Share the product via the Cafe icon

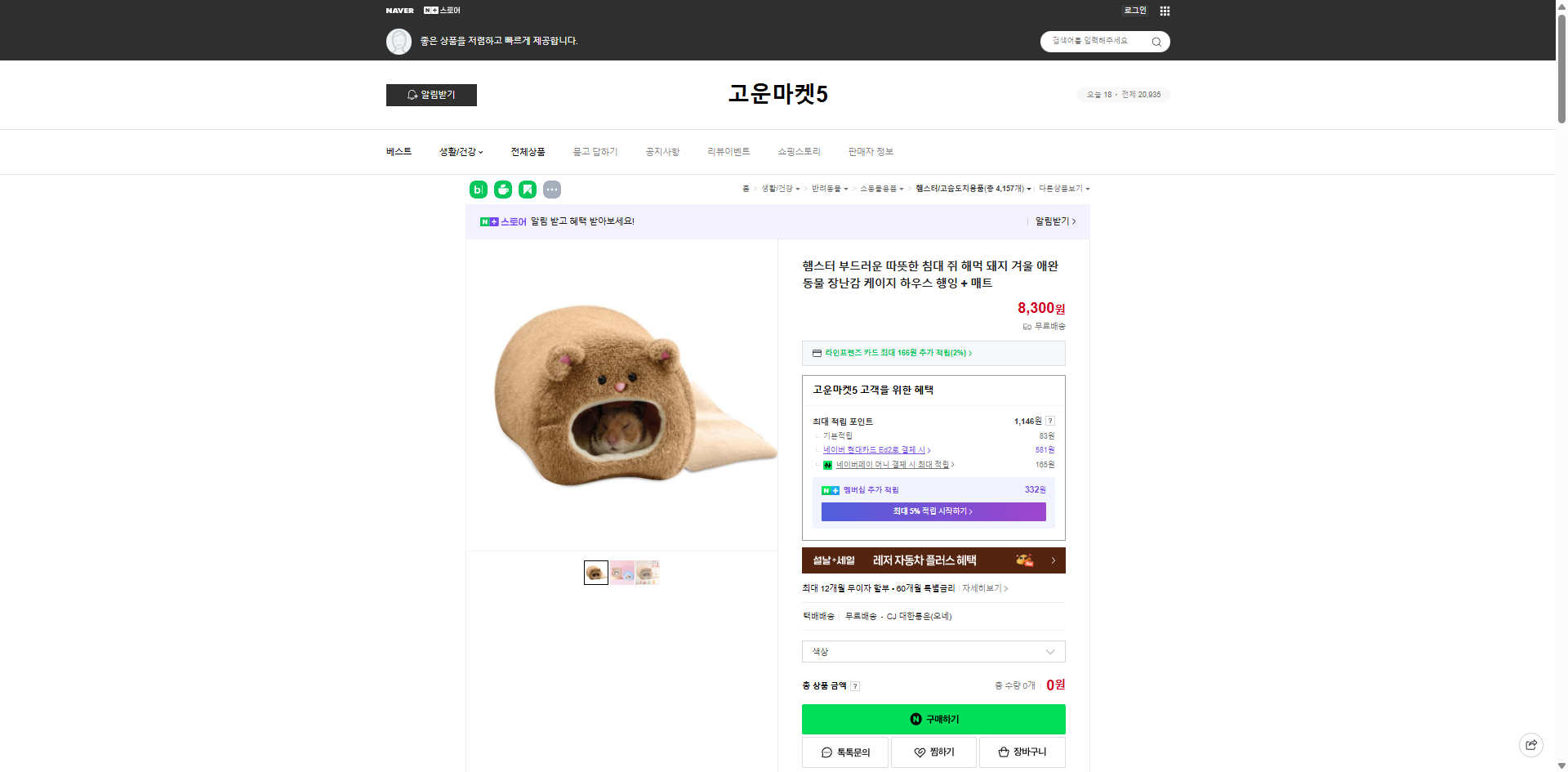click(x=502, y=190)
